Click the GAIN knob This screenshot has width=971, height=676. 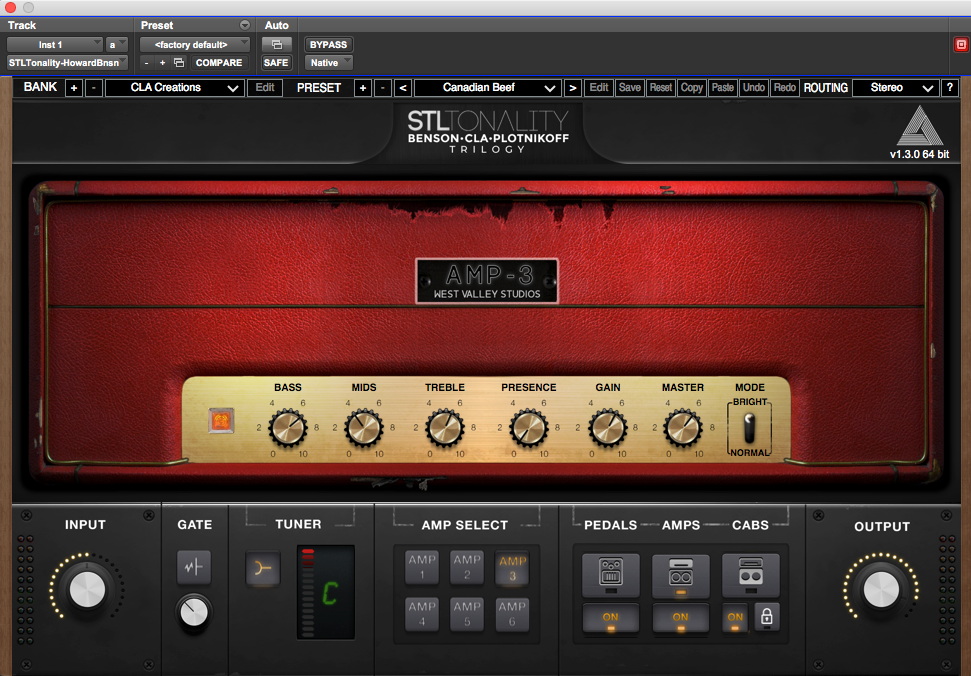coord(607,428)
